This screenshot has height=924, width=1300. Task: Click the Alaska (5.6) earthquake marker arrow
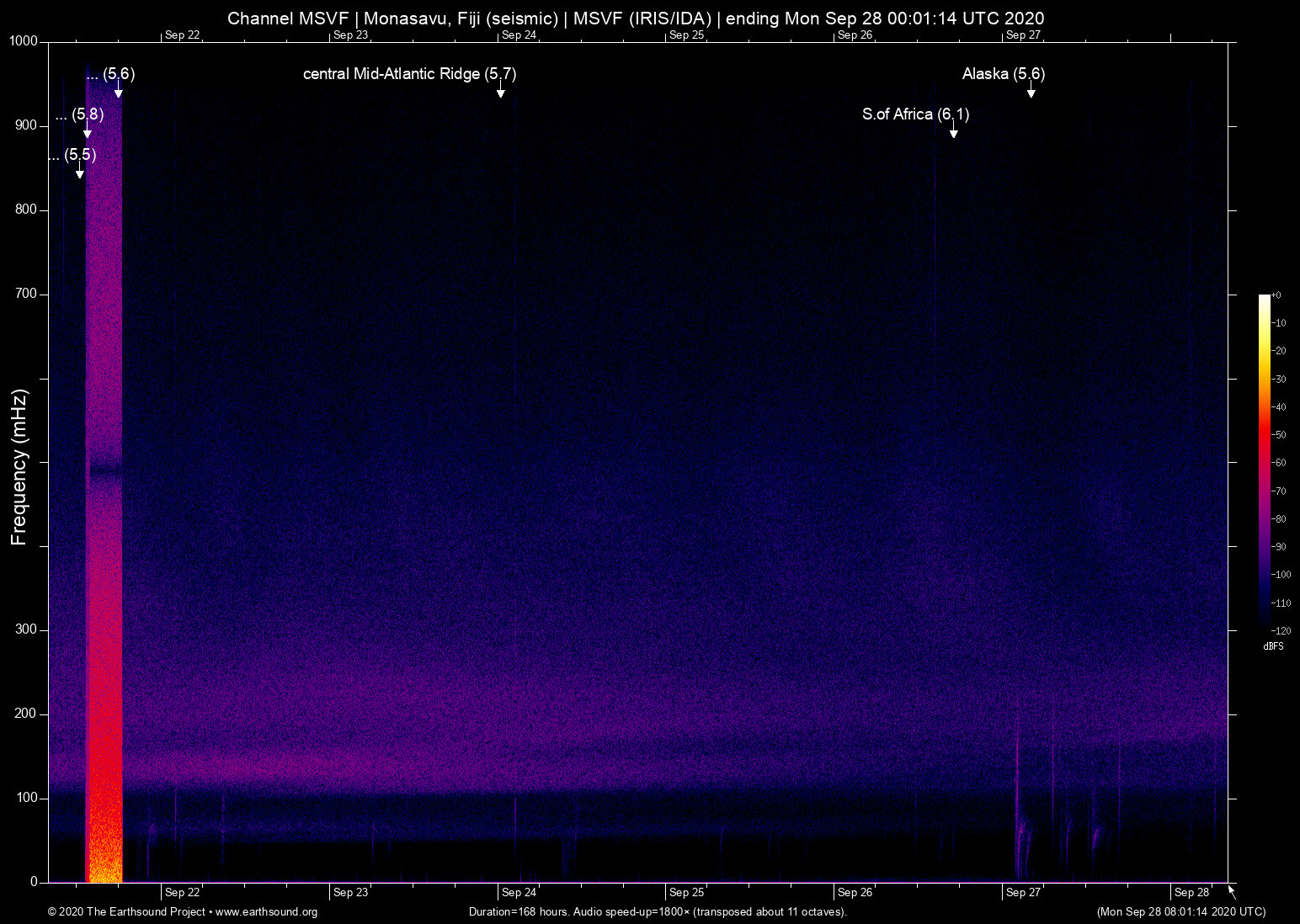tap(1031, 91)
